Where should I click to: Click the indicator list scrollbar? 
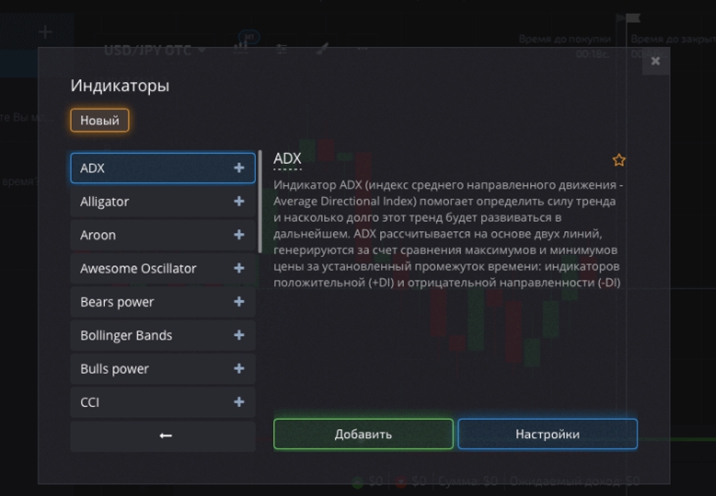tap(260, 200)
